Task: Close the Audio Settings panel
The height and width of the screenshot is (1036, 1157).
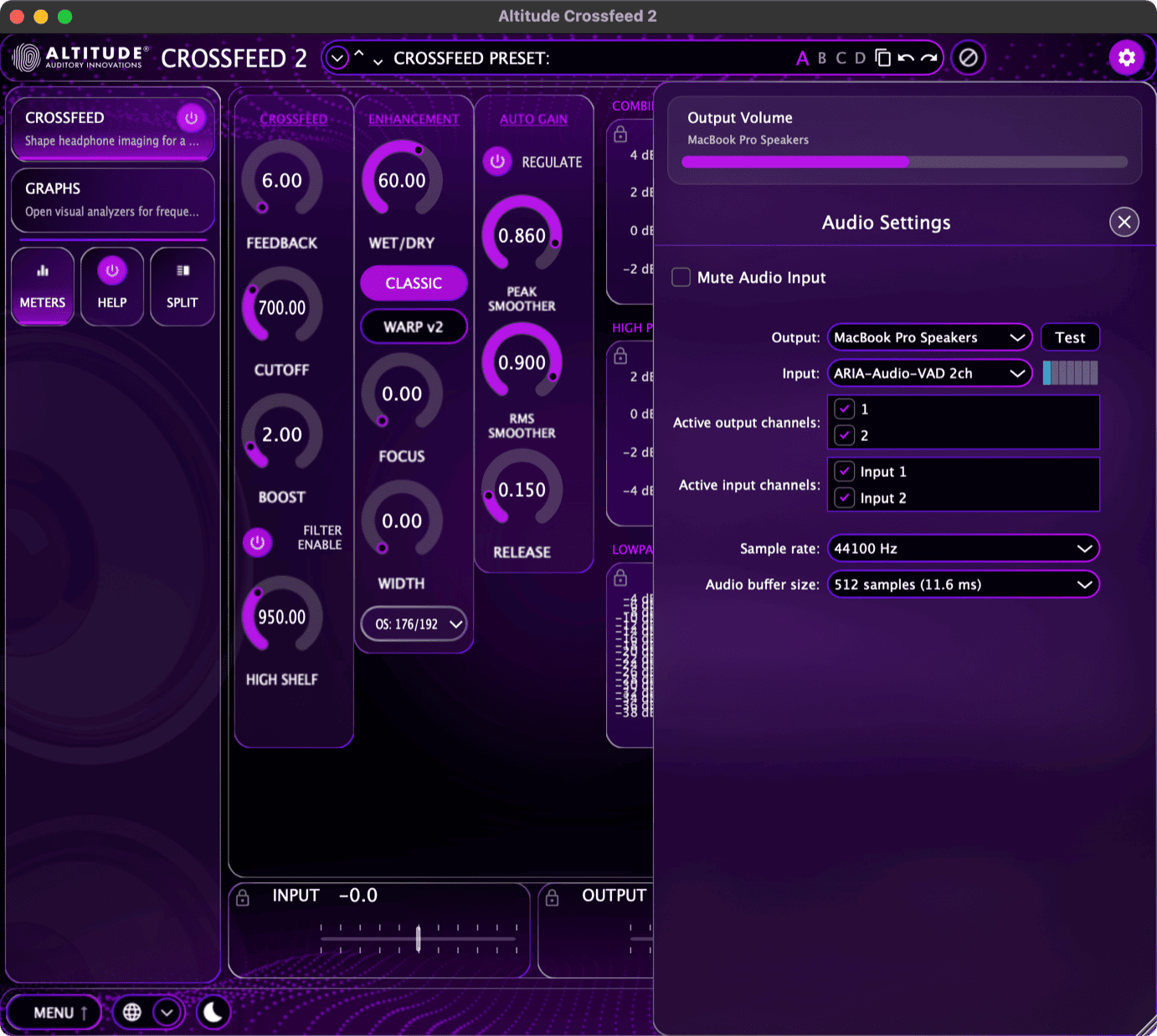Action: pos(1124,222)
